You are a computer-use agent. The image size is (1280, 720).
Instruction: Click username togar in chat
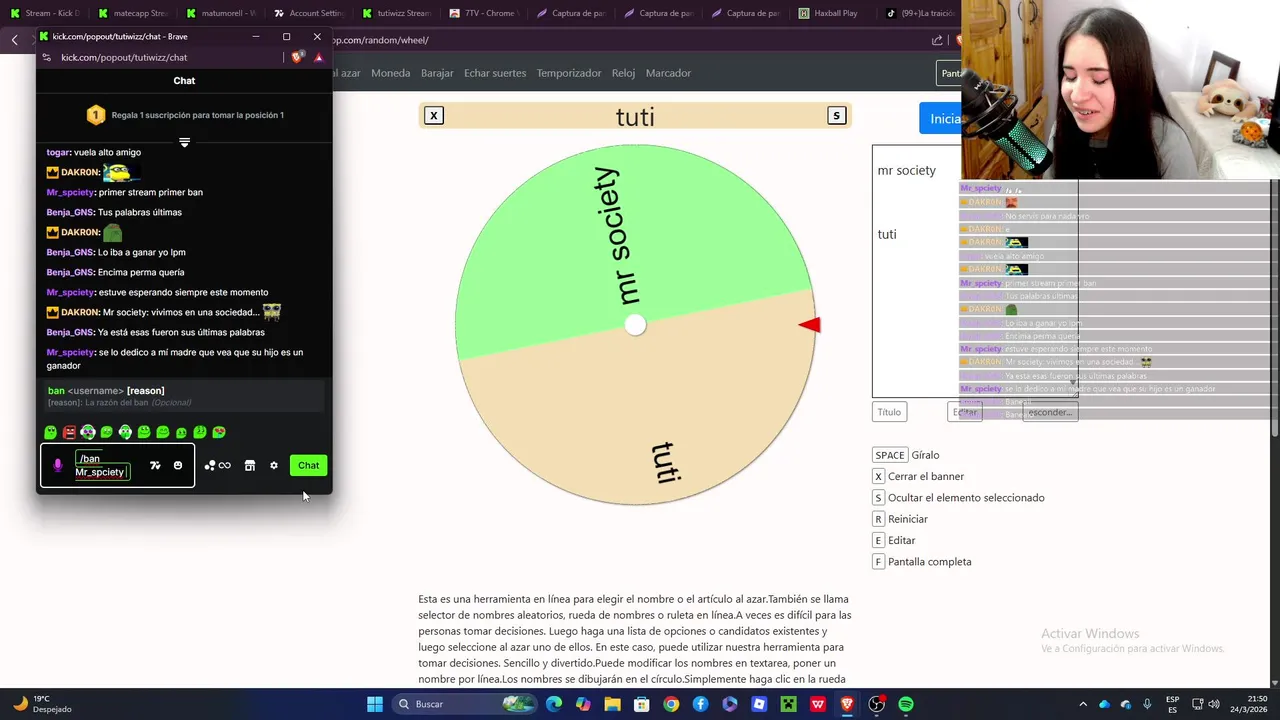click(x=58, y=152)
